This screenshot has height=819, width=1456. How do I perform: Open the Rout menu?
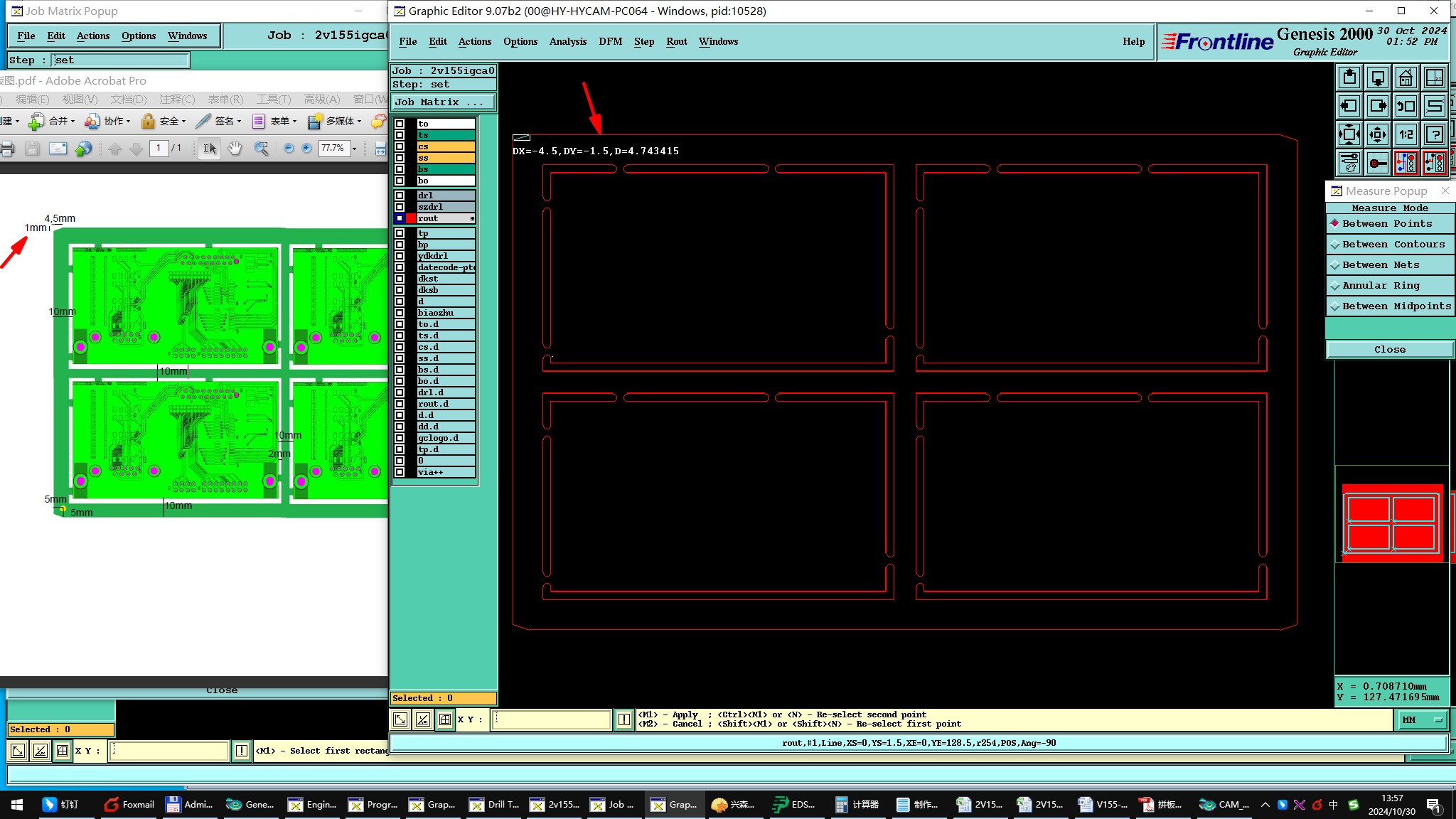676,41
